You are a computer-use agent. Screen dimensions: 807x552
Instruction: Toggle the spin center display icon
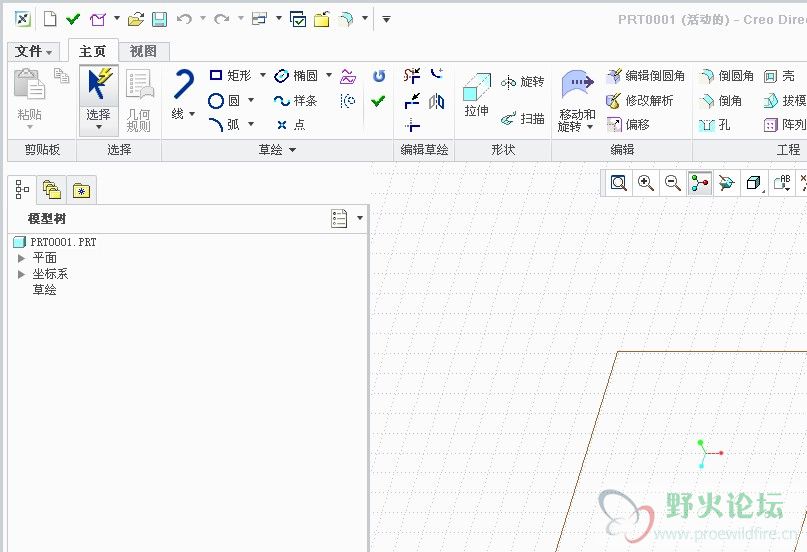pyautogui.click(x=699, y=183)
